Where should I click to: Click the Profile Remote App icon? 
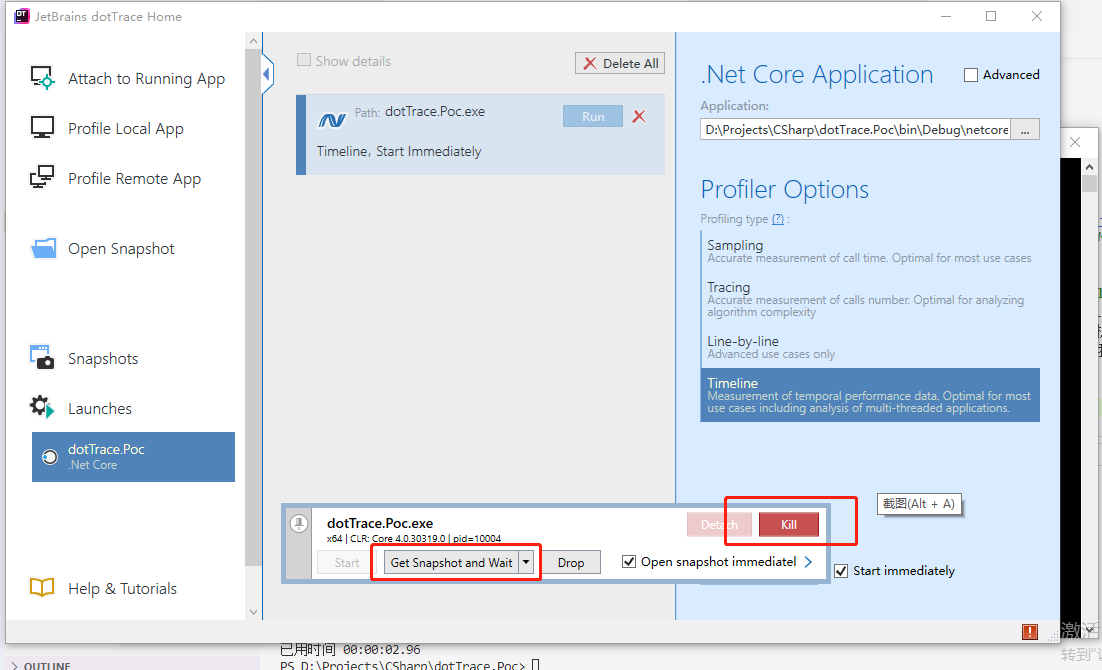pos(42,176)
